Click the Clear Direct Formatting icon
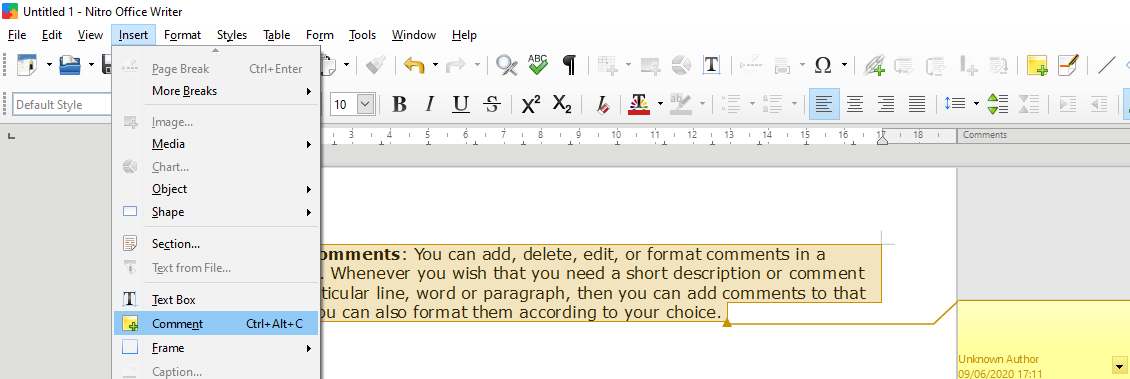The height and width of the screenshot is (379, 1130). [602, 104]
